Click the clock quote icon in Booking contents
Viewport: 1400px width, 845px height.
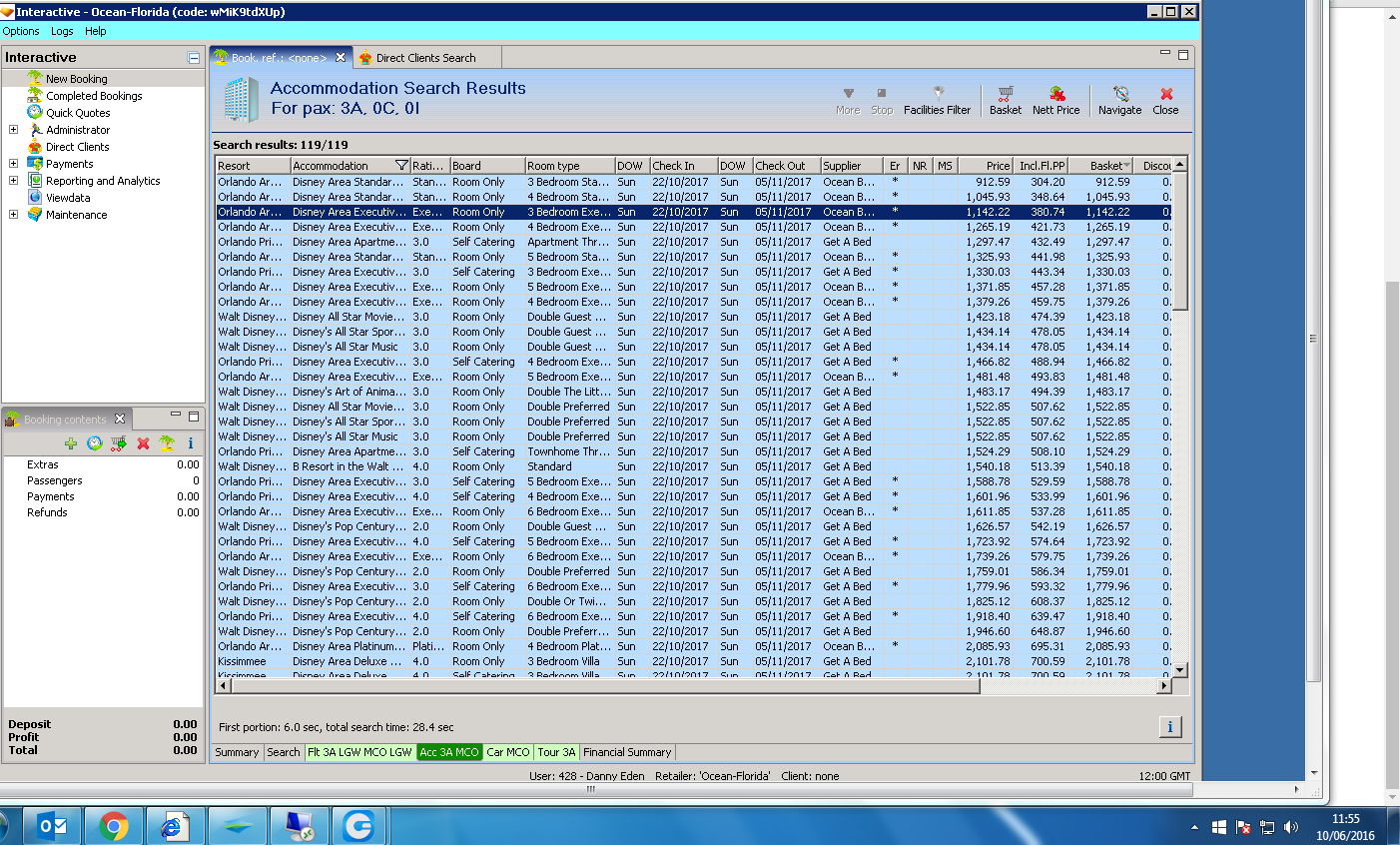click(x=95, y=443)
